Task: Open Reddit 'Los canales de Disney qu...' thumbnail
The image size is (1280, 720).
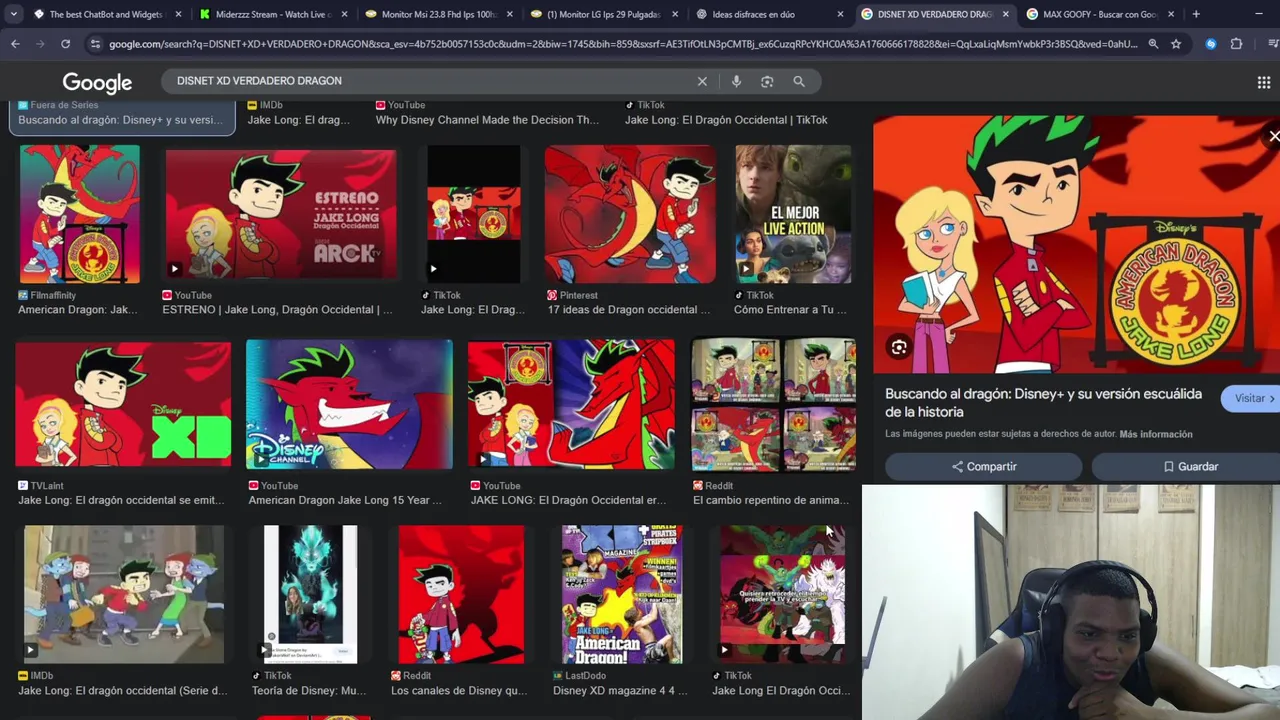Action: click(461, 594)
